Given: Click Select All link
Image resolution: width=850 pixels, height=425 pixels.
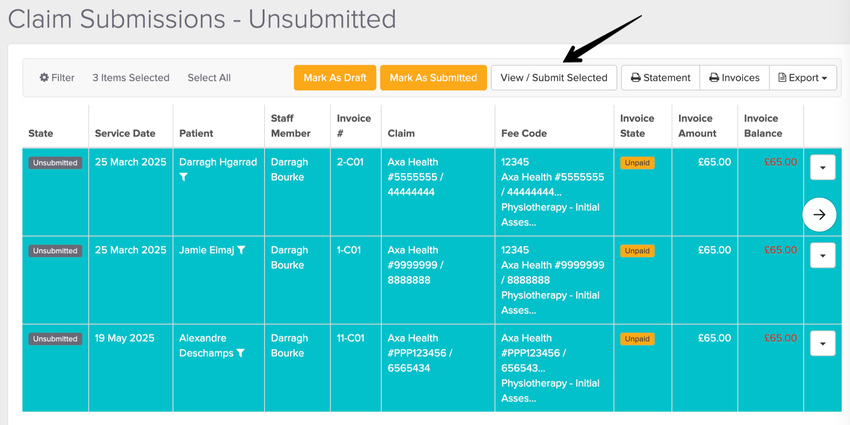Looking at the screenshot, I should (209, 78).
